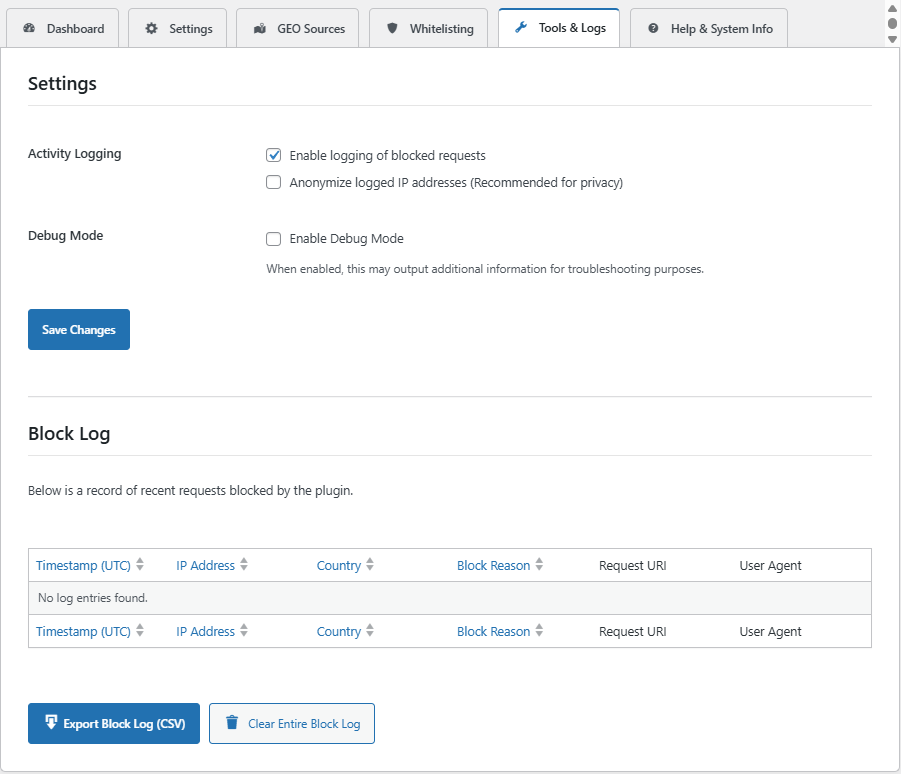Click the Help & System Info question icon

pos(653,29)
